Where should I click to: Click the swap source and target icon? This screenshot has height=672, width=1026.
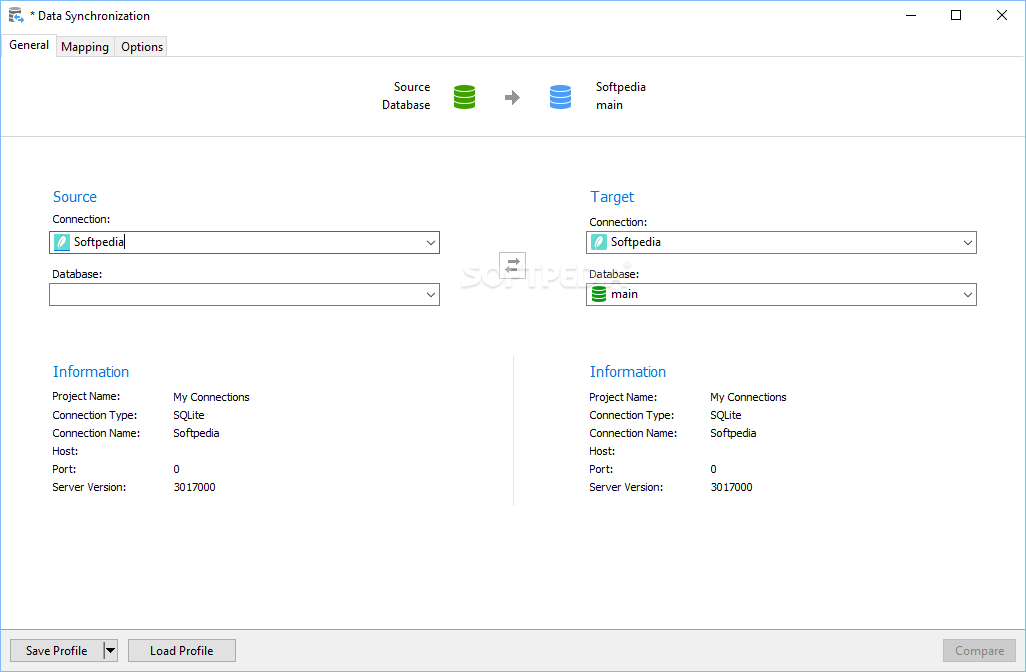(512, 266)
